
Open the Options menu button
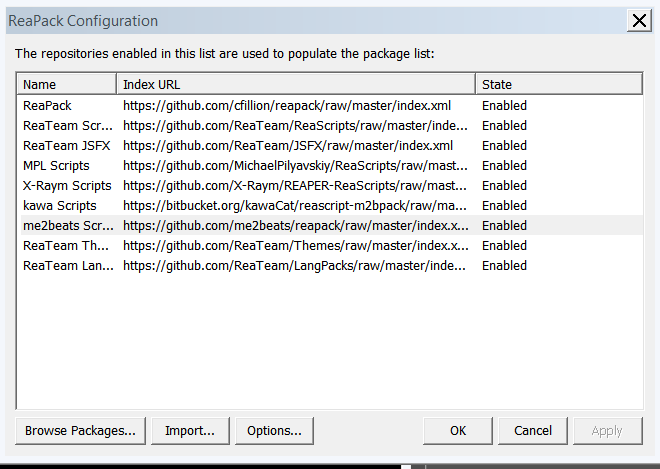point(274,431)
